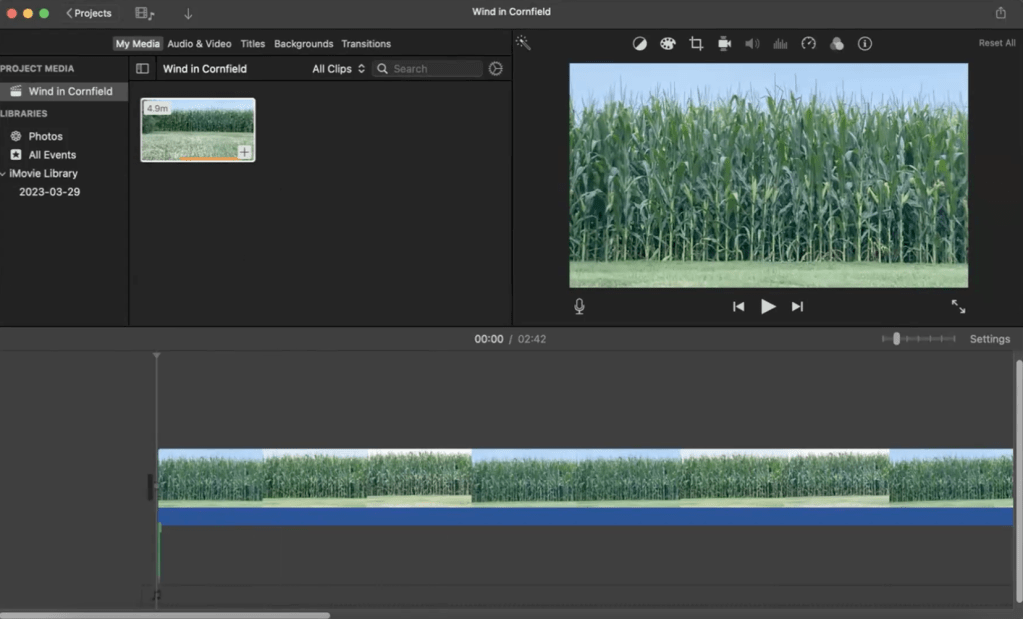Collapse the iMovie Library tree item

point(3,174)
